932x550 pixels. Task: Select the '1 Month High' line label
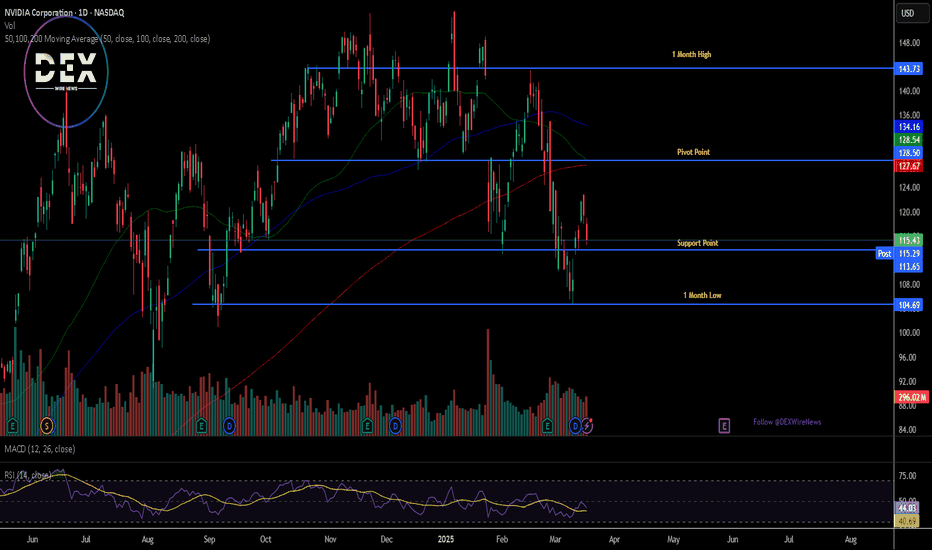pos(691,54)
